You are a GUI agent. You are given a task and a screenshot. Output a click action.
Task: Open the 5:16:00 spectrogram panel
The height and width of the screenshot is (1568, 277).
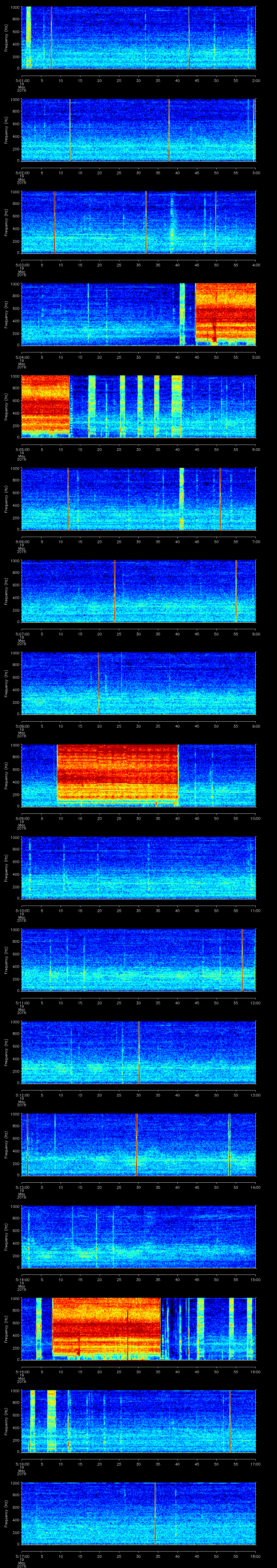[x=139, y=1421]
